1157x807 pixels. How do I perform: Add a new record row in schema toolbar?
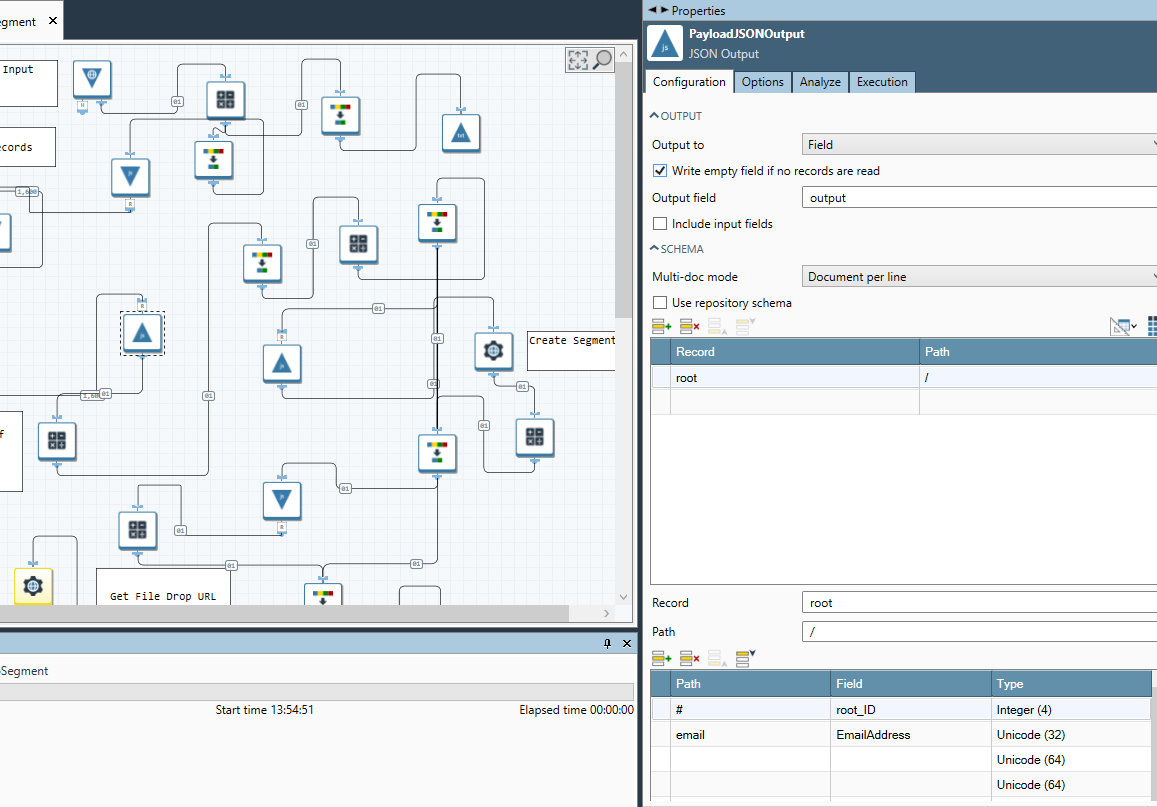[x=661, y=326]
